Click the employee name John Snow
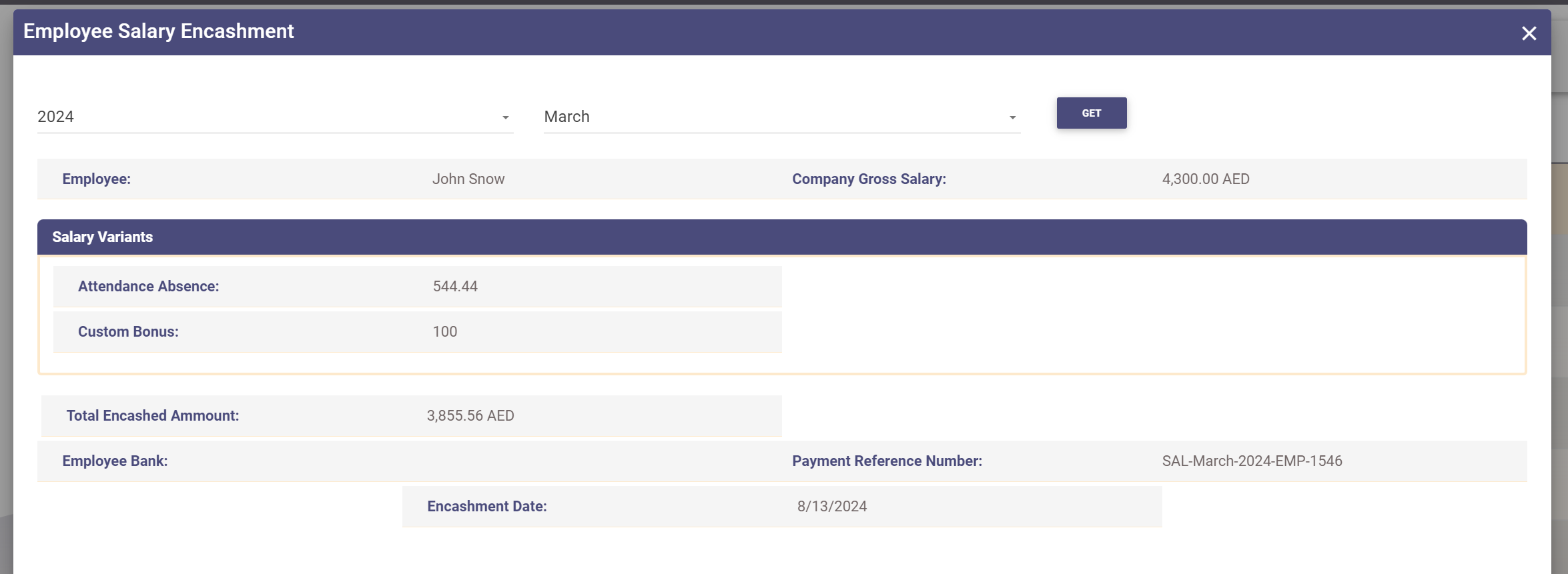Screen dimensions: 1568x574 tap(468, 179)
